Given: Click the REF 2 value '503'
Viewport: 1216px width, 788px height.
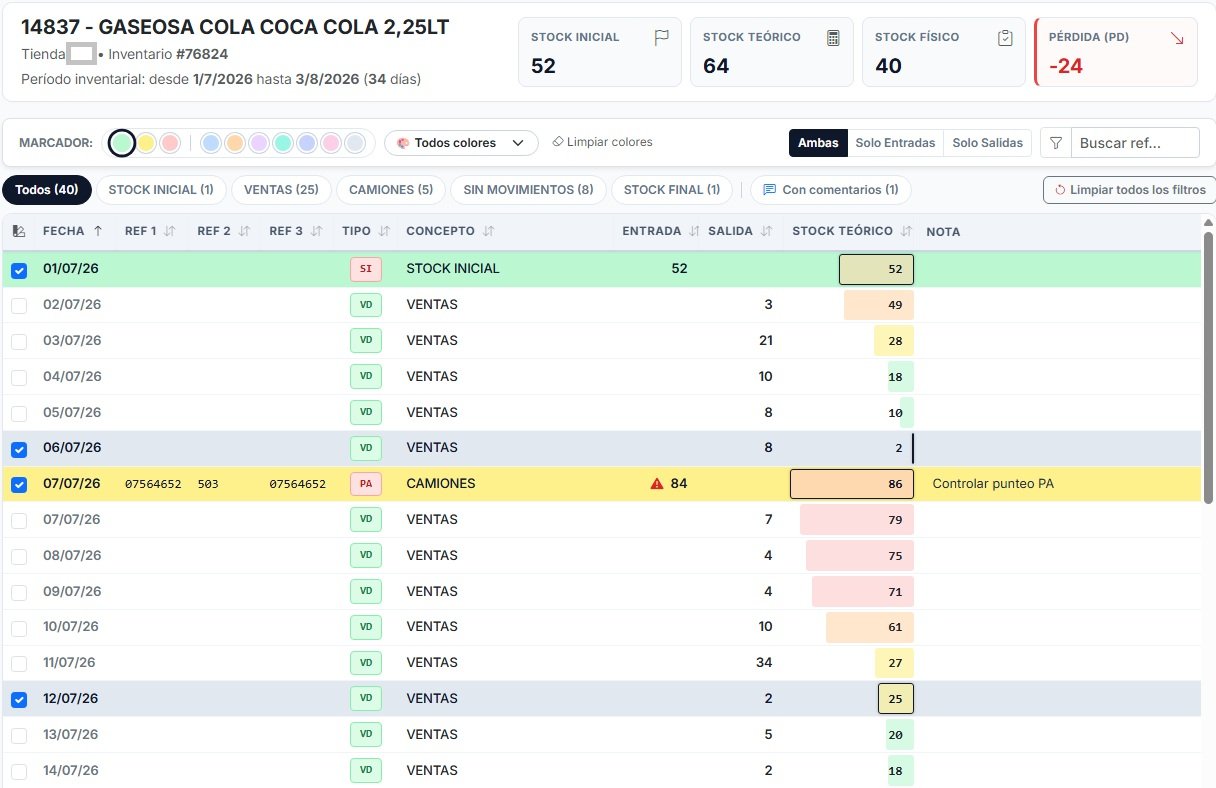Looking at the screenshot, I should click(208, 484).
